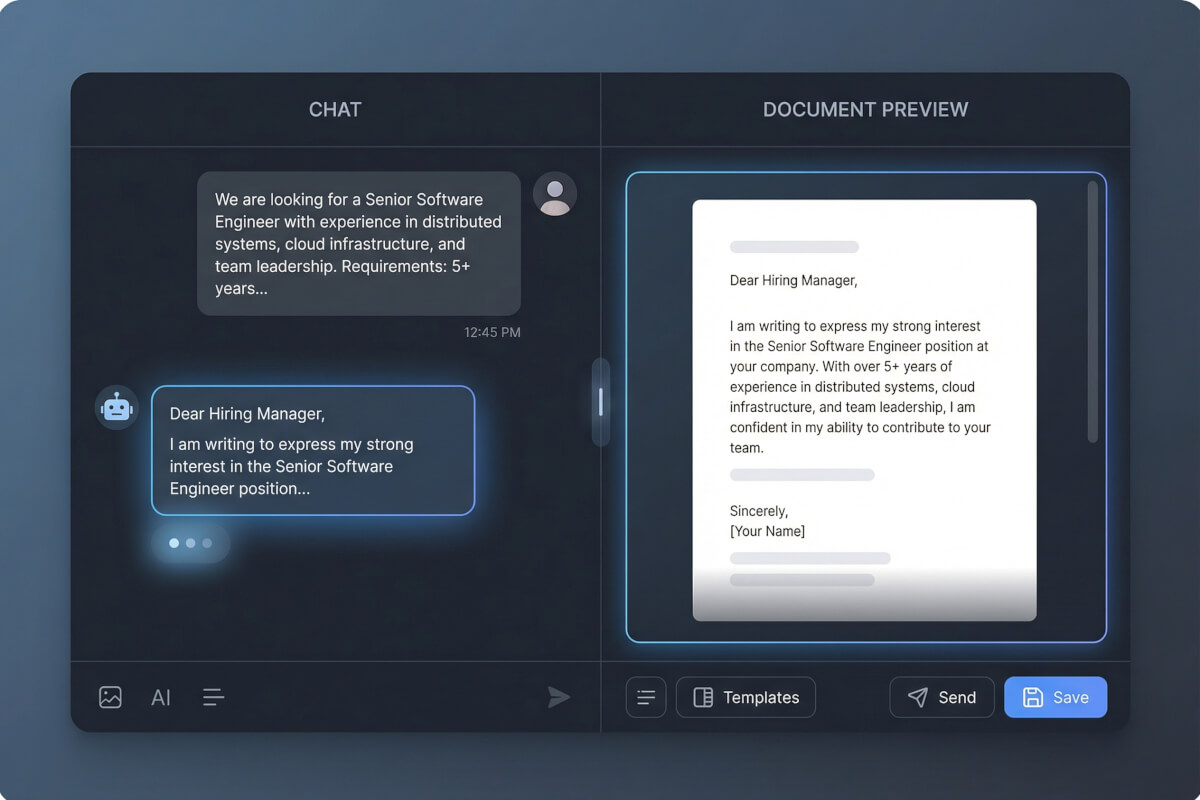
Task: Click the document preview vertical scrollbar
Action: 1092,310
